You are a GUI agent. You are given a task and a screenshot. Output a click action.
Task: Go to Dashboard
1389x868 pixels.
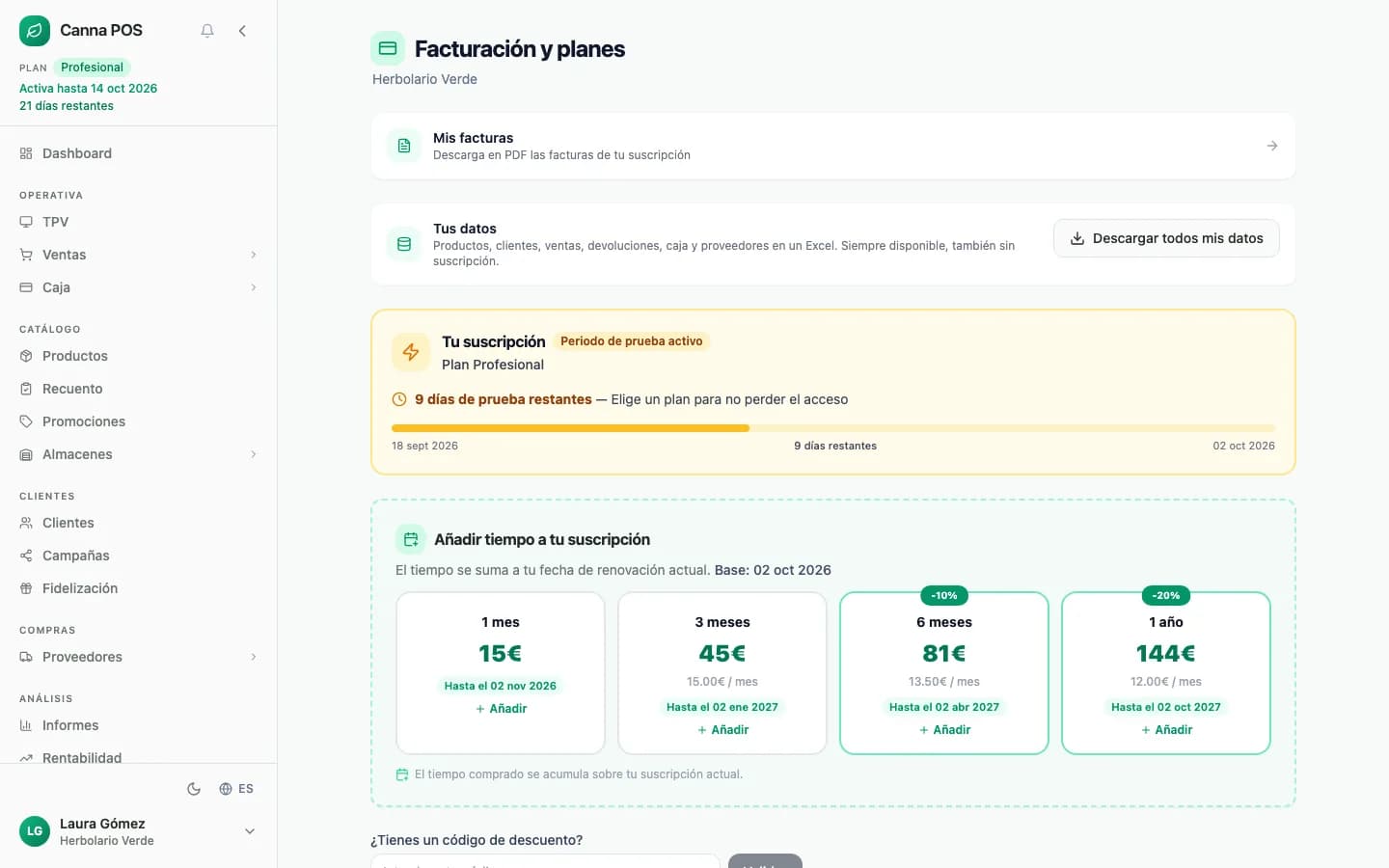pyautogui.click(x=138, y=153)
